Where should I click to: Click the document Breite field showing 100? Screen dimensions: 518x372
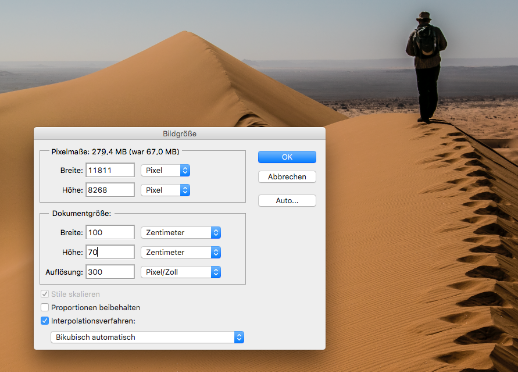(x=110, y=232)
